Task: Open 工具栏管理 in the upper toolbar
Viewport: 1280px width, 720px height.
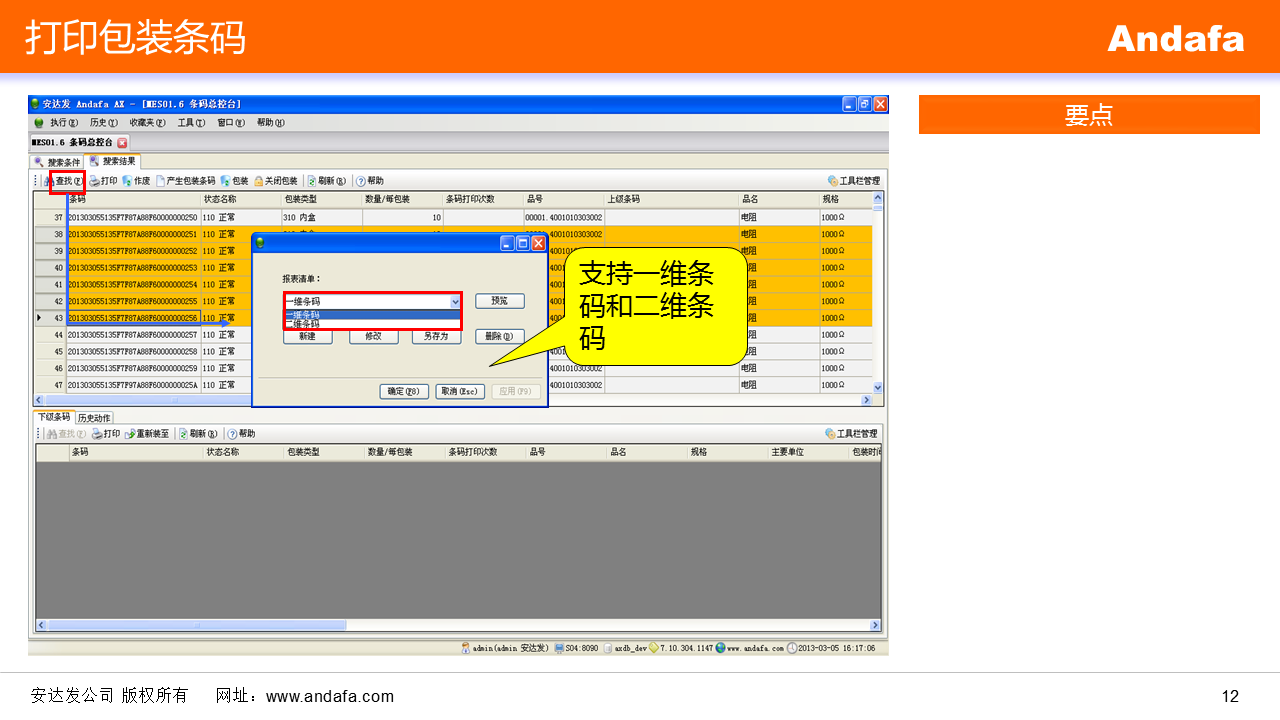Action: (853, 181)
